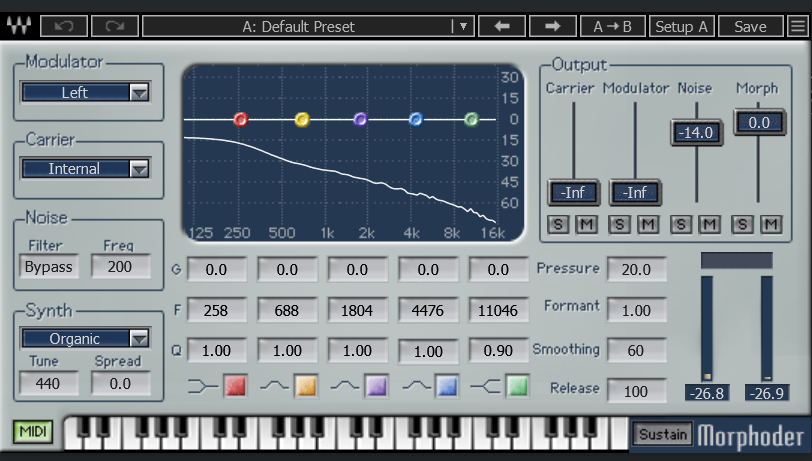Solo the Carrier output
Image resolution: width=812 pixels, height=461 pixels.
pyautogui.click(x=558, y=224)
